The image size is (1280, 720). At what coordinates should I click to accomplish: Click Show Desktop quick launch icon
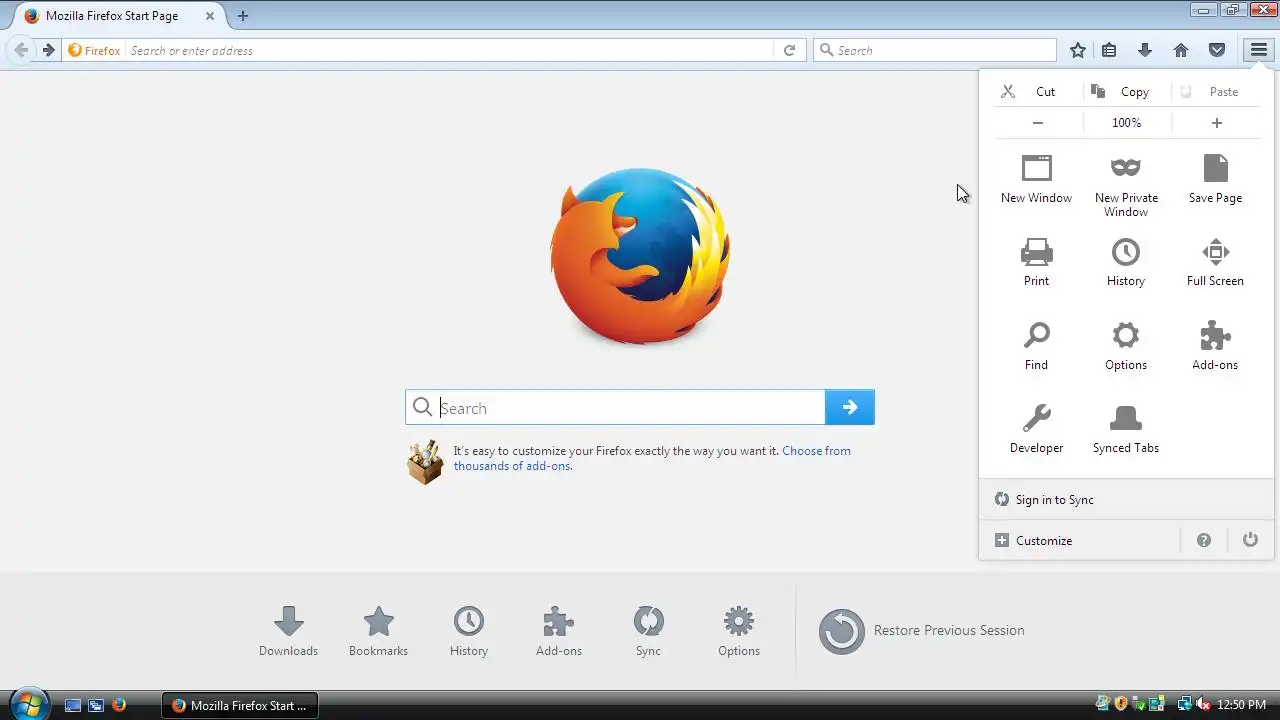72,705
